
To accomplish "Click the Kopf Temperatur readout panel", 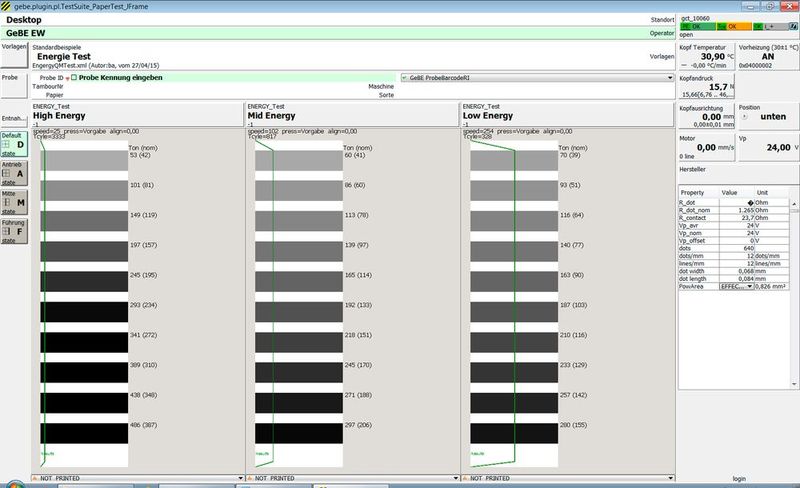I will coord(704,56).
